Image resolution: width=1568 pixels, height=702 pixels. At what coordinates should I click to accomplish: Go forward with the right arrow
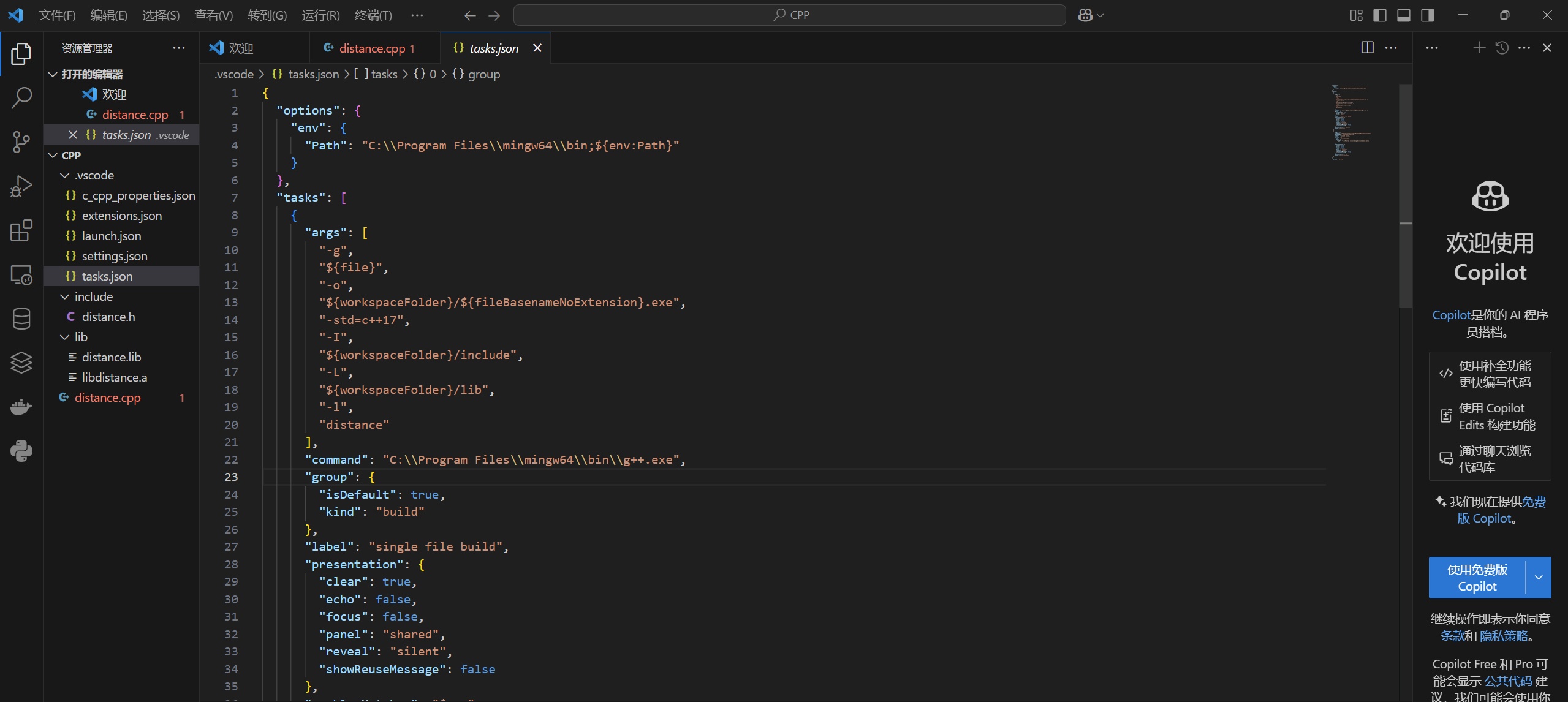click(x=494, y=15)
